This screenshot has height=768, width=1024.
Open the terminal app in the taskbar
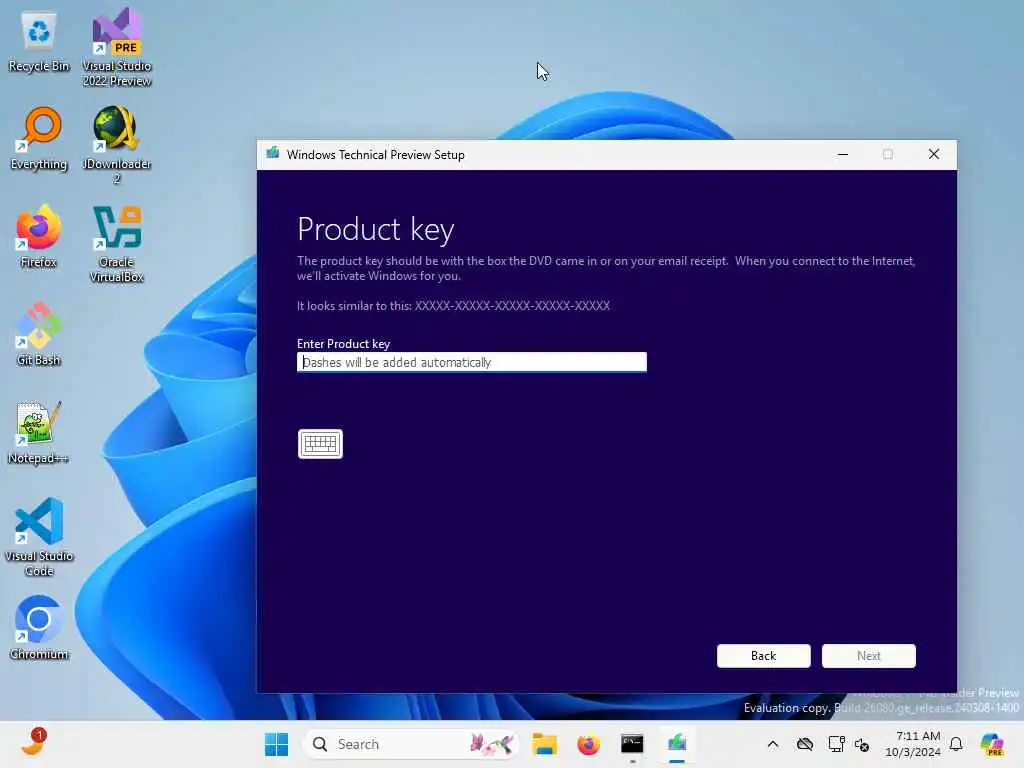[632, 744]
